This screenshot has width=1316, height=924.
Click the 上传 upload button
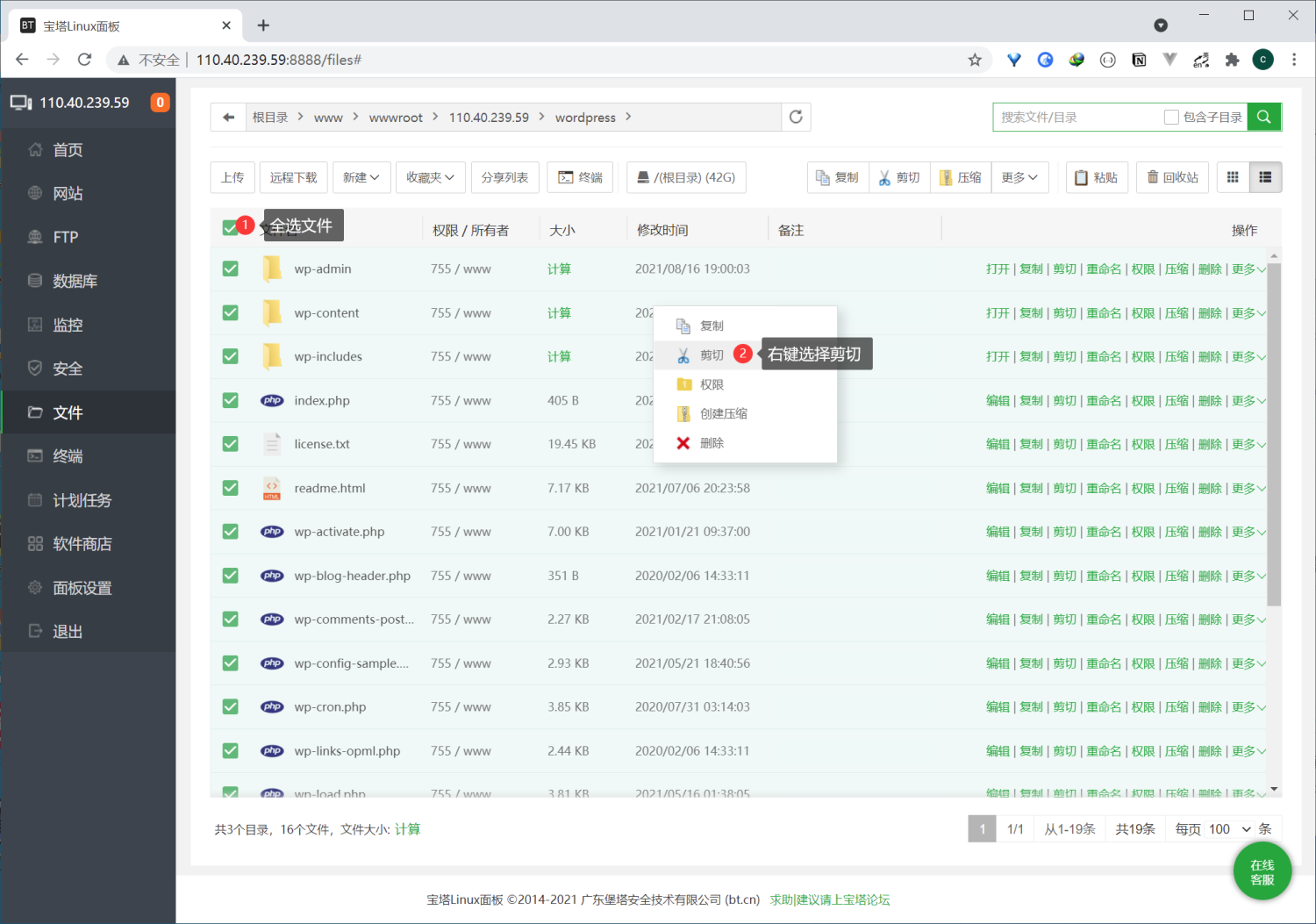[232, 177]
